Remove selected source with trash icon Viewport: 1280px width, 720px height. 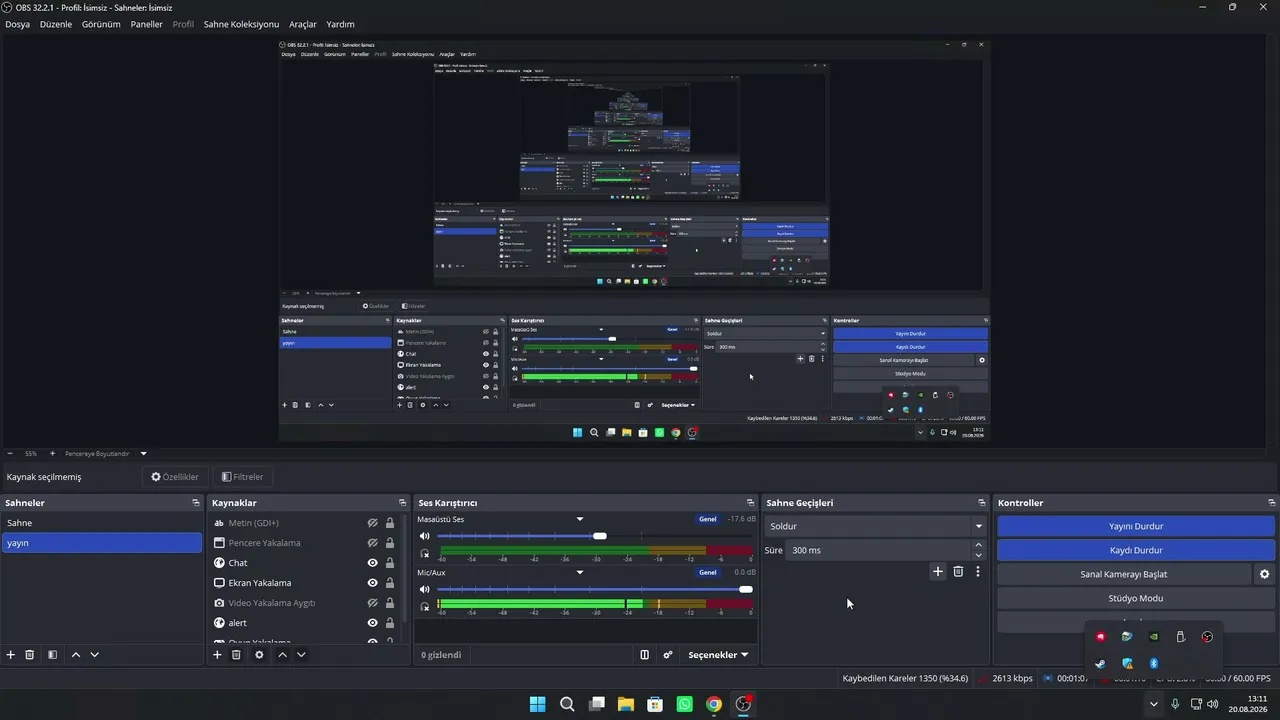point(236,655)
